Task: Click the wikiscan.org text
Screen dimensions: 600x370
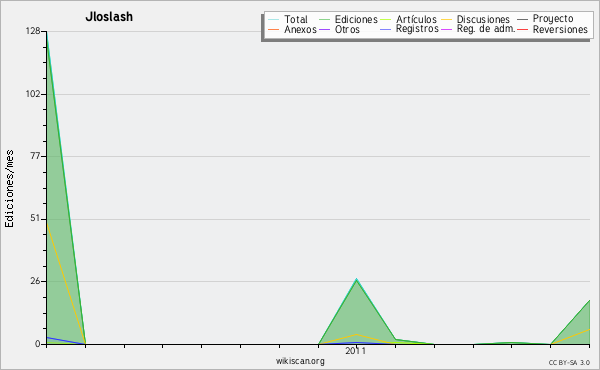Action: [x=300, y=361]
